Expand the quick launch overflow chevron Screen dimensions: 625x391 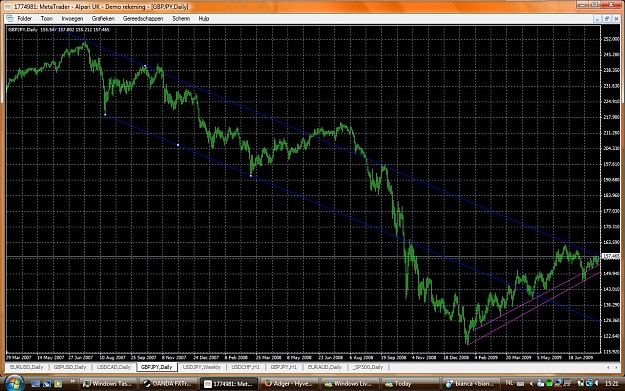pyautogui.click(x=73, y=382)
